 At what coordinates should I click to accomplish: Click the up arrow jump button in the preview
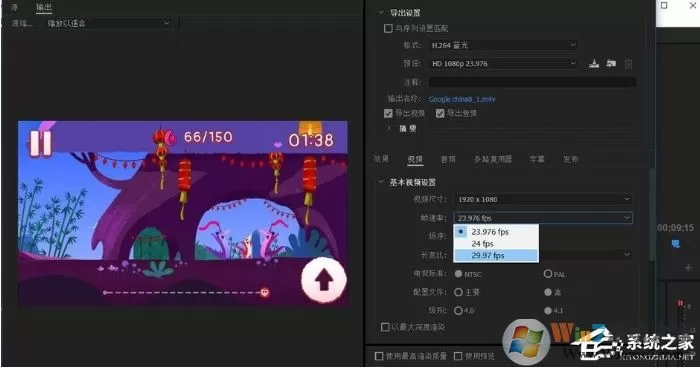tap(324, 280)
